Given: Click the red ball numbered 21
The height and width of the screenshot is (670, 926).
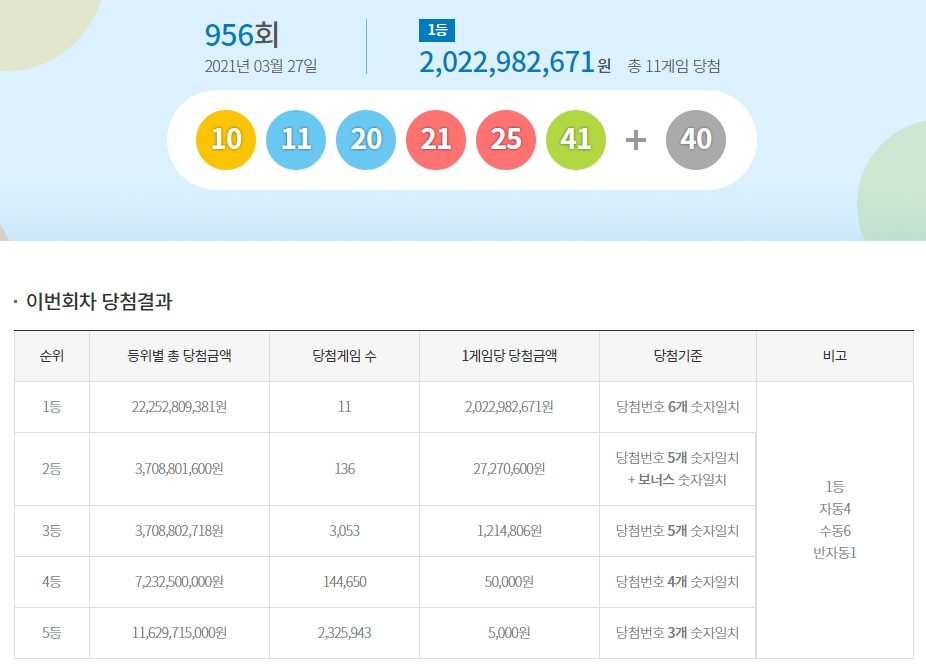Looking at the screenshot, I should (x=436, y=138).
